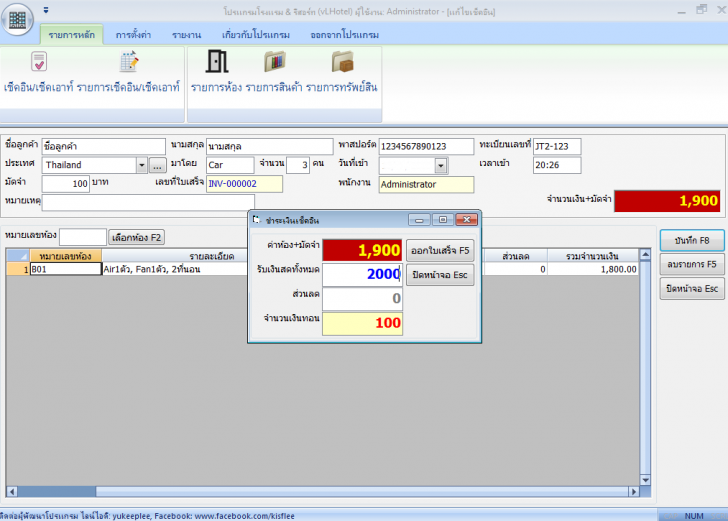This screenshot has width=728, height=521.
Task: Expand the Thailand country dropdown
Action: (x=142, y=165)
